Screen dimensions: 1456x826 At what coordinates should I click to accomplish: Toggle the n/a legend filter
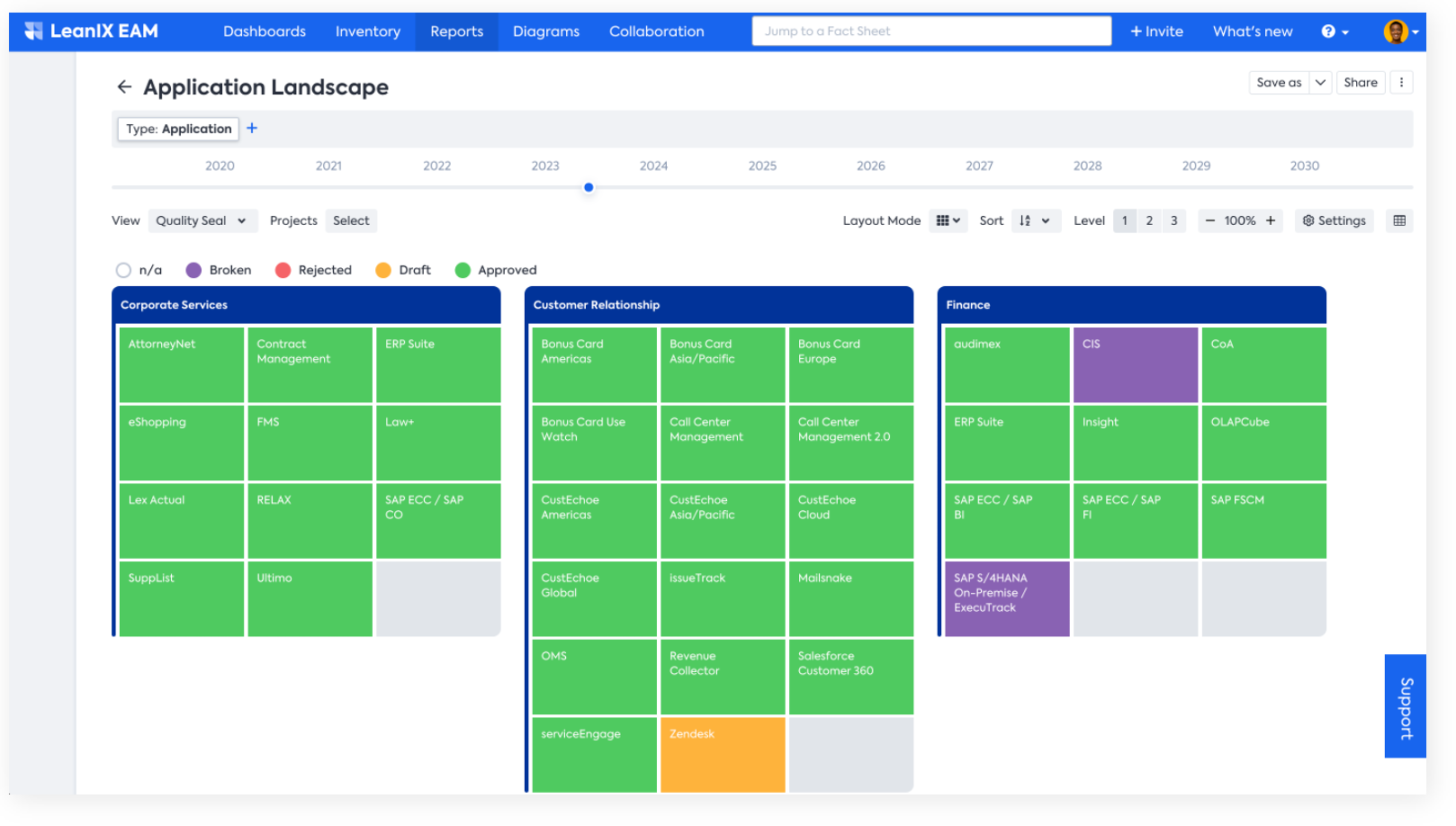[x=139, y=270]
